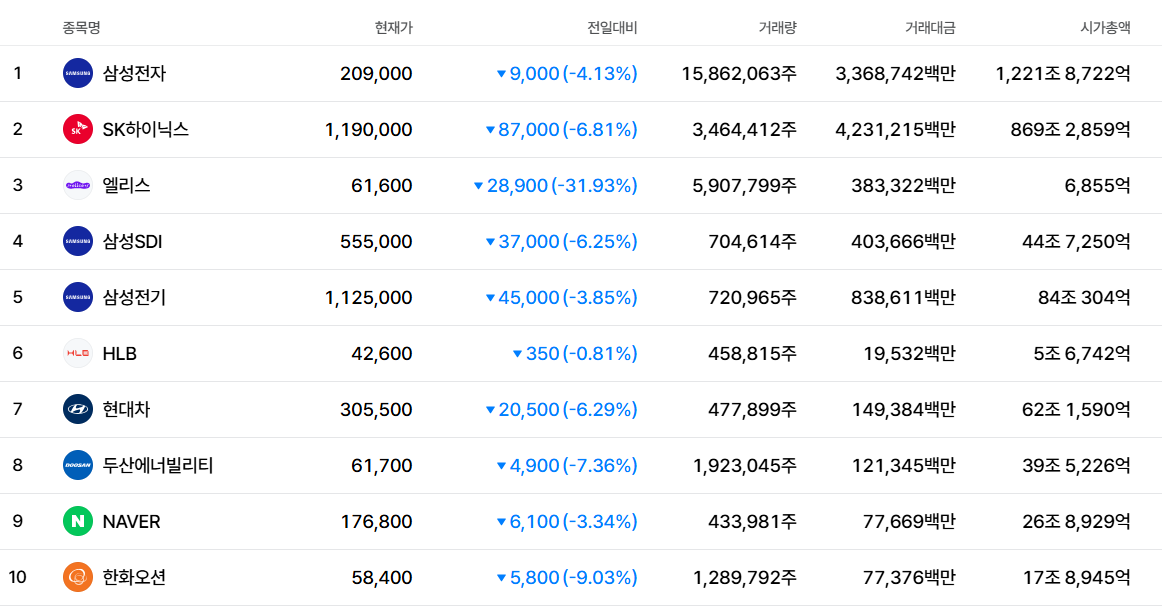This screenshot has width=1162, height=607.
Task: Click the 엘리스 change 28,900 (-31.93%)
Action: (x=555, y=185)
